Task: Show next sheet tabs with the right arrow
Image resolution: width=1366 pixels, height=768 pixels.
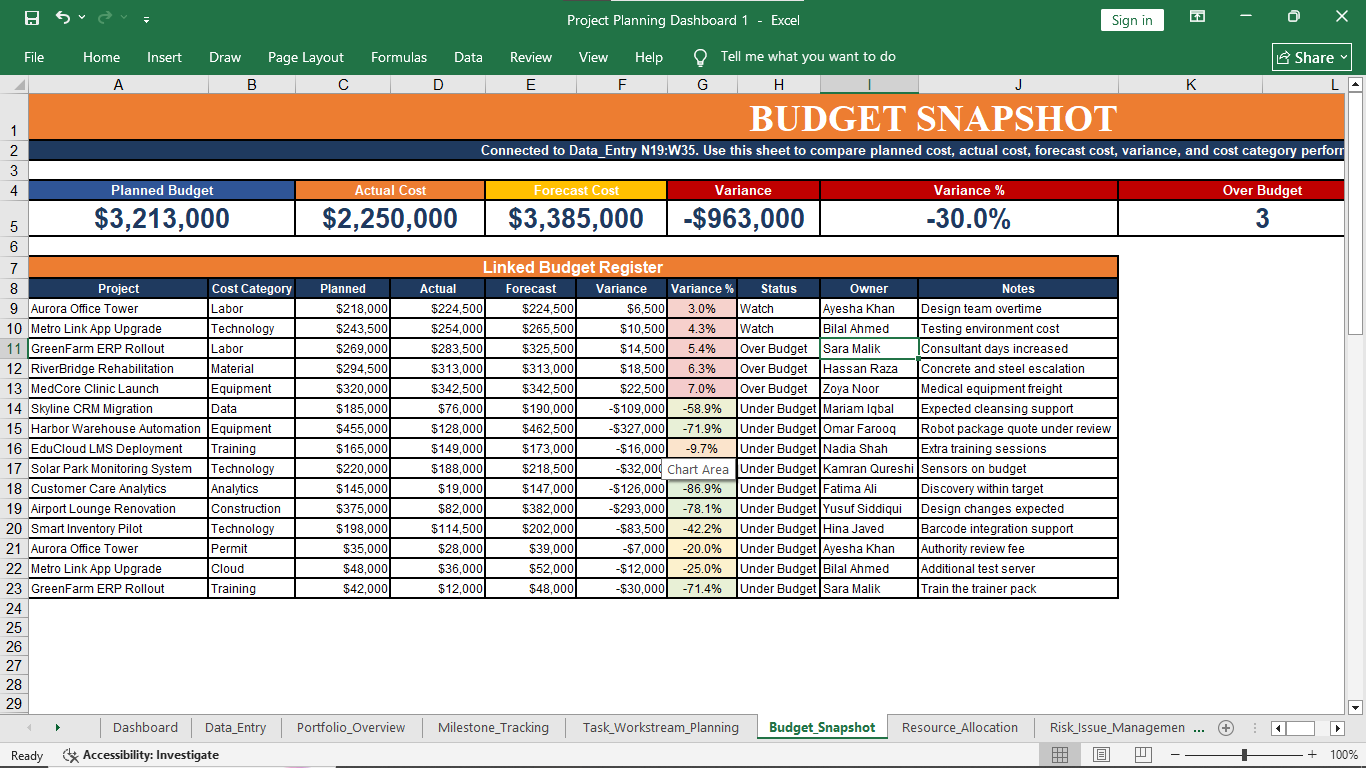Action: click(x=57, y=727)
